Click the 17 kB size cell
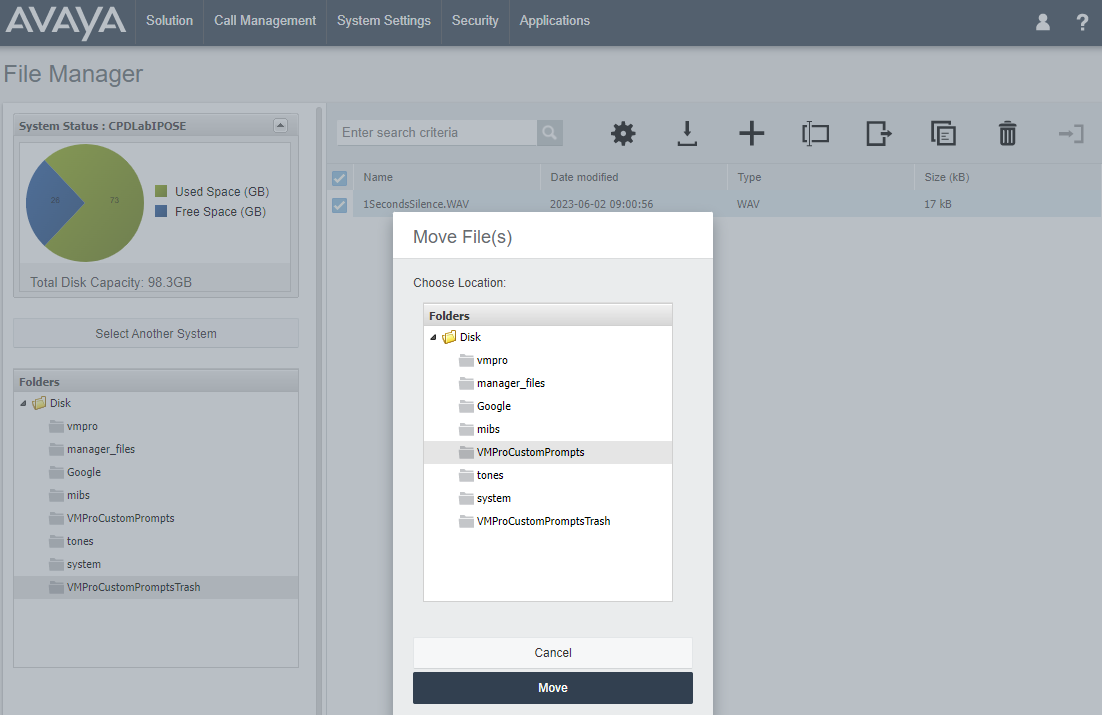The height and width of the screenshot is (715, 1102). pyautogui.click(x=938, y=204)
